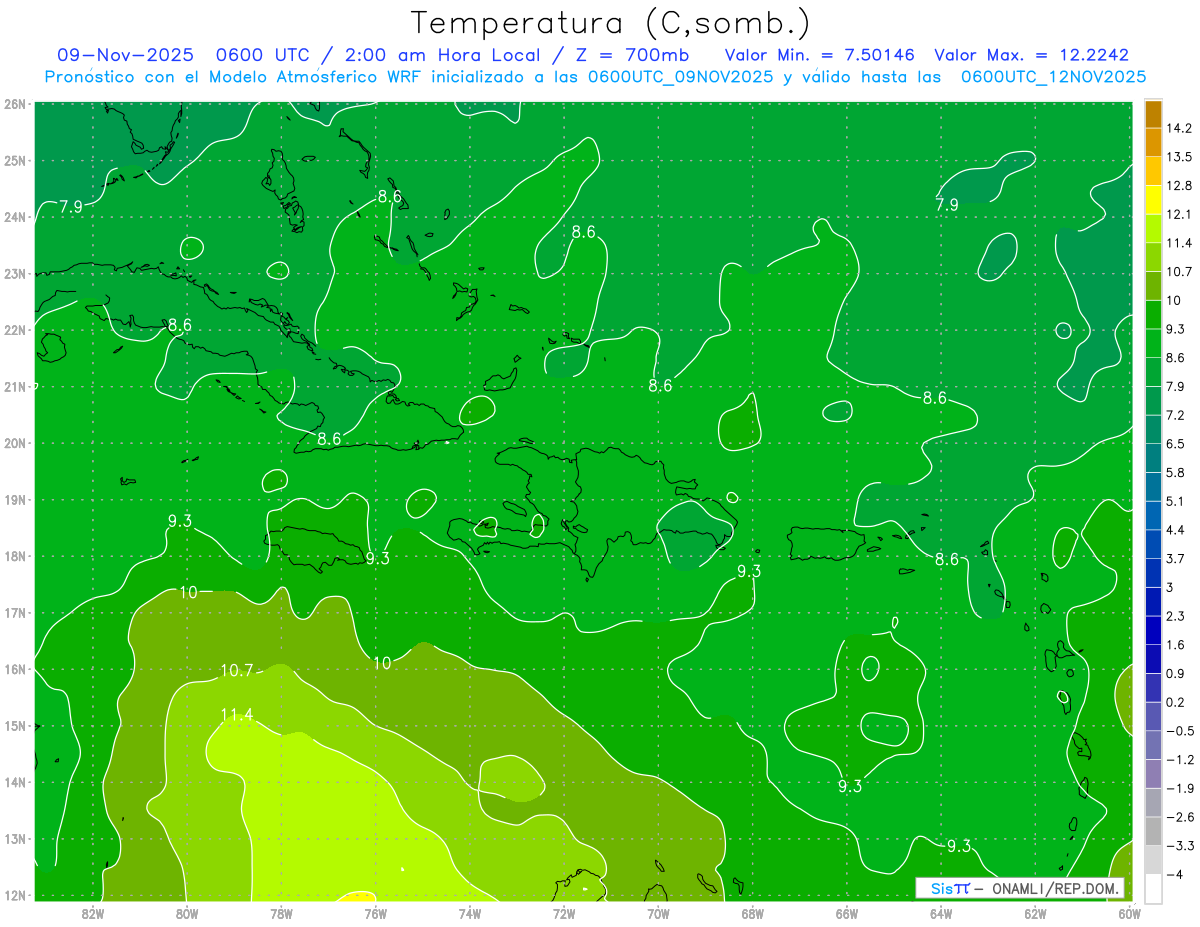Viewport: 1200px width, 927px height.
Task: Click the latitude axis label "12N"
Action: (15, 895)
